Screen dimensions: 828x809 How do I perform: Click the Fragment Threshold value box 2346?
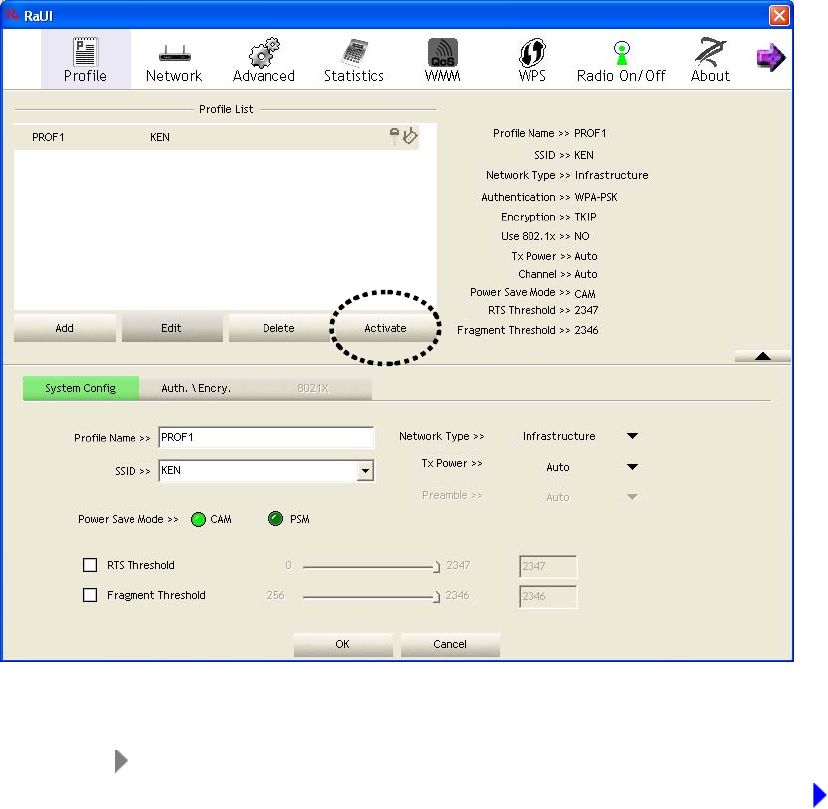click(548, 597)
